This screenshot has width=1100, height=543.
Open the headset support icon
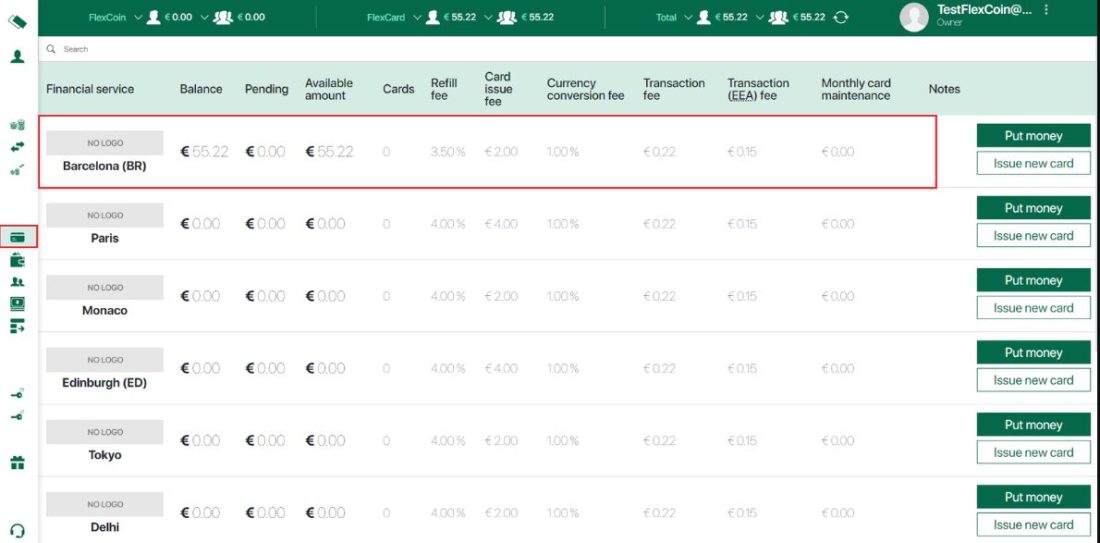pos(17,531)
